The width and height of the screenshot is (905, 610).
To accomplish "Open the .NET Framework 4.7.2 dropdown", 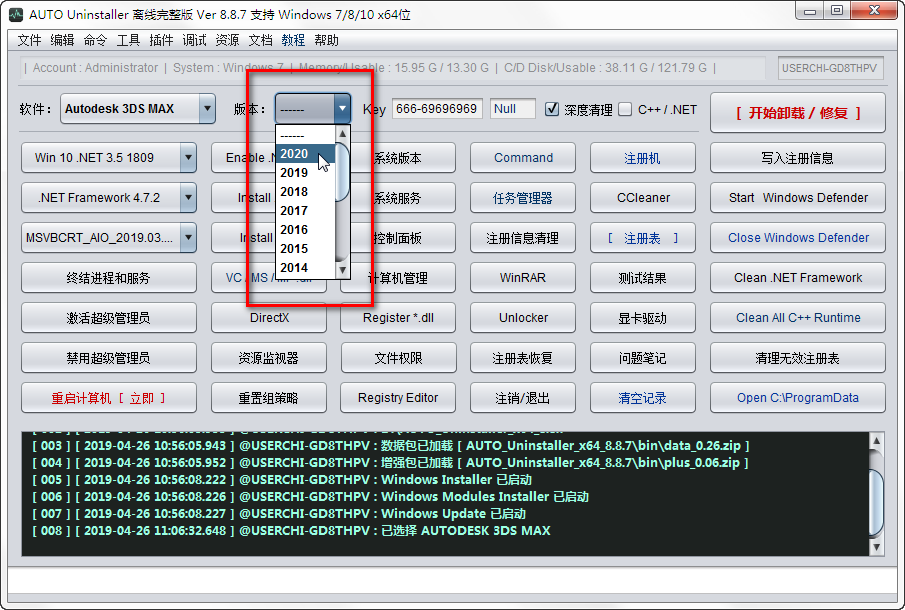I will coord(188,197).
